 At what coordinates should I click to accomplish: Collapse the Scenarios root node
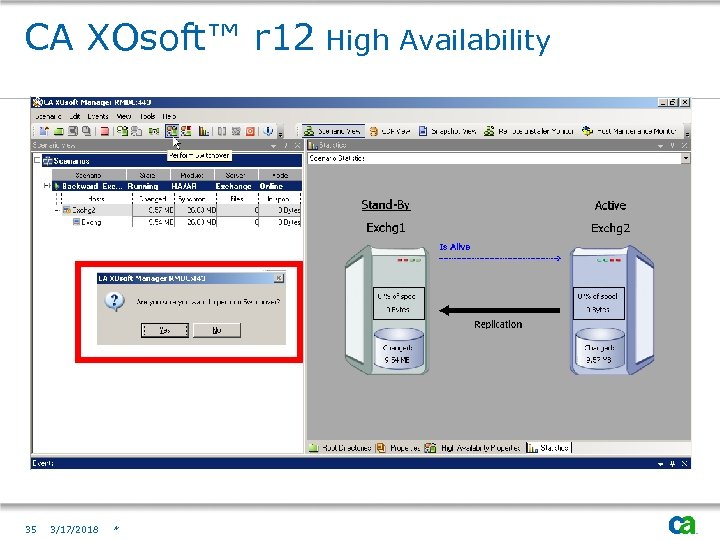[37, 160]
